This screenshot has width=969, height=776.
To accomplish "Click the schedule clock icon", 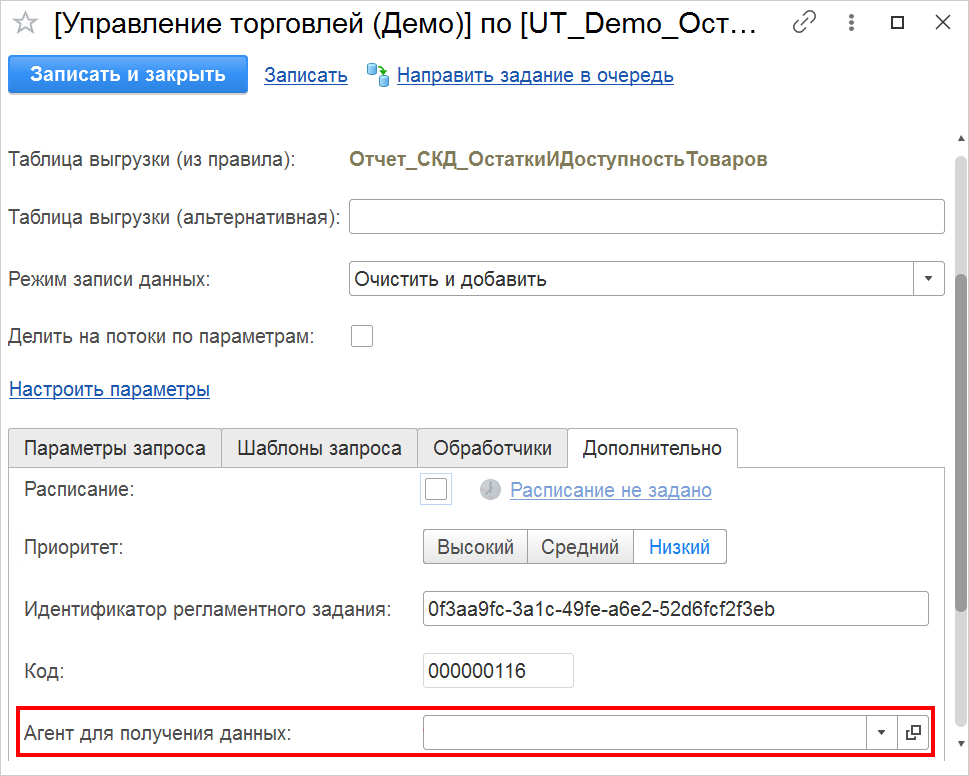I will [x=490, y=489].
